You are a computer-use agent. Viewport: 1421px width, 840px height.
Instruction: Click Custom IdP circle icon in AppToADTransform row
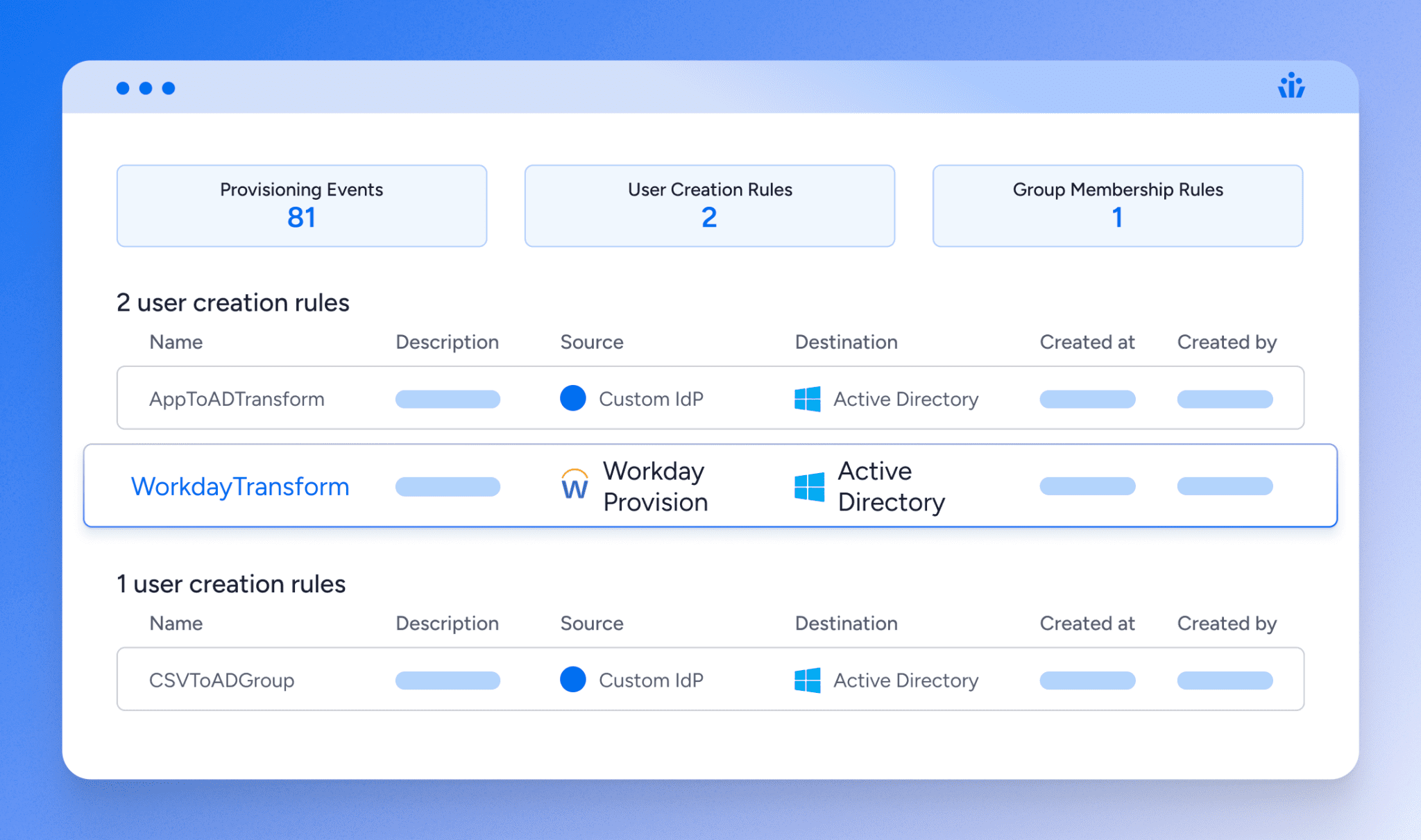pyautogui.click(x=573, y=398)
